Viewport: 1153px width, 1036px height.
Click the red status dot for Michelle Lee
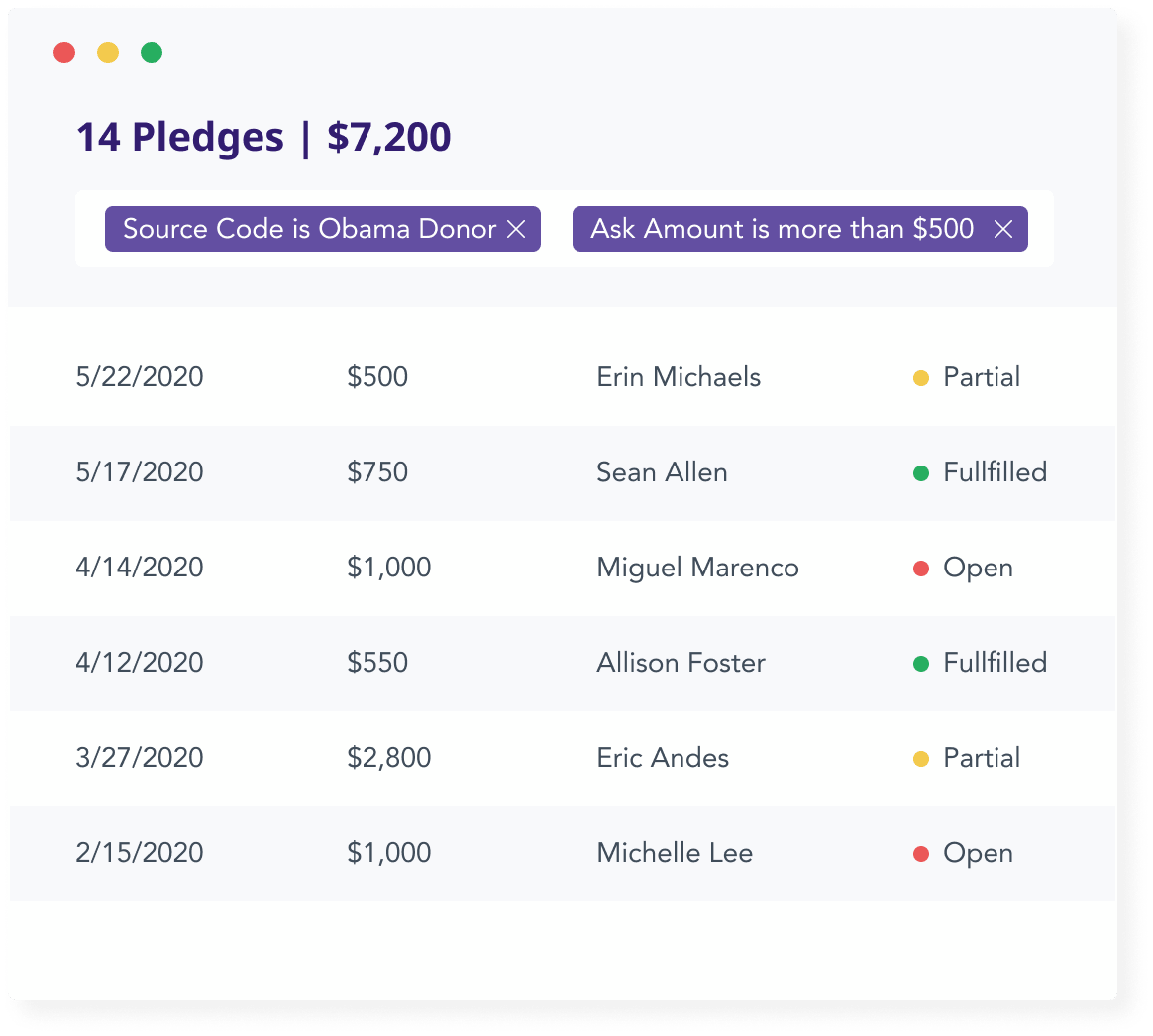[920, 854]
